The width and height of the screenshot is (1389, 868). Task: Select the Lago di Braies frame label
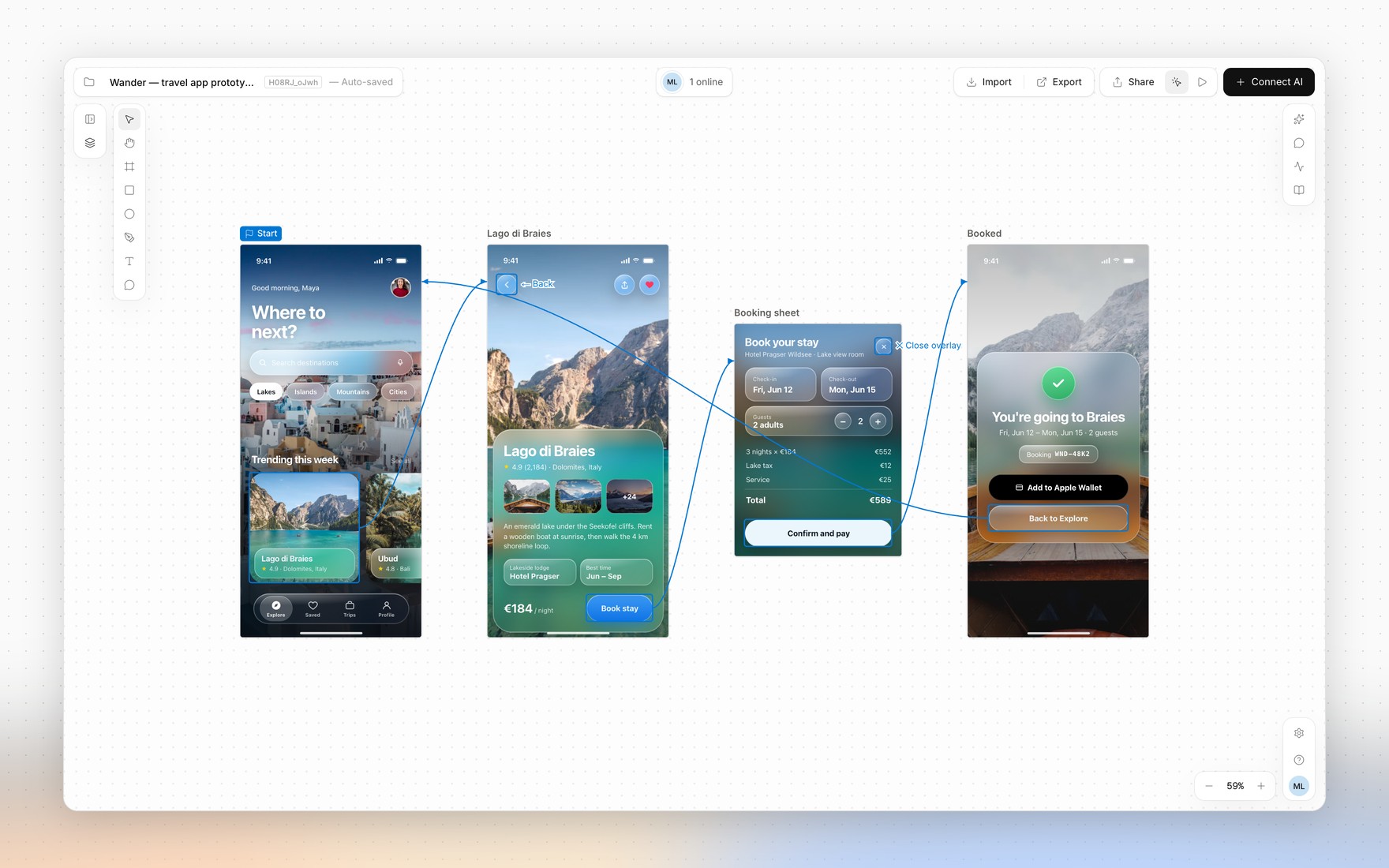(x=519, y=234)
